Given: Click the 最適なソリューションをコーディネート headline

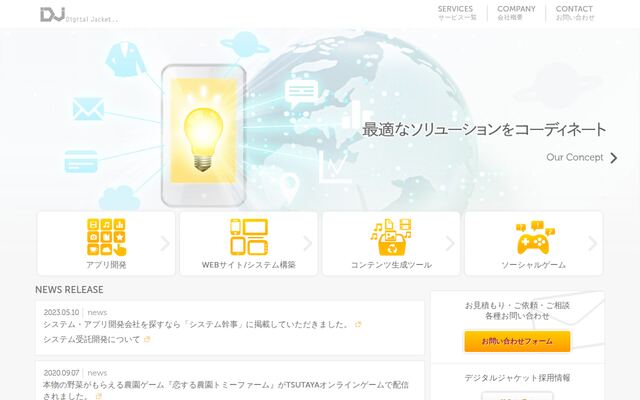Looking at the screenshot, I should point(484,129).
